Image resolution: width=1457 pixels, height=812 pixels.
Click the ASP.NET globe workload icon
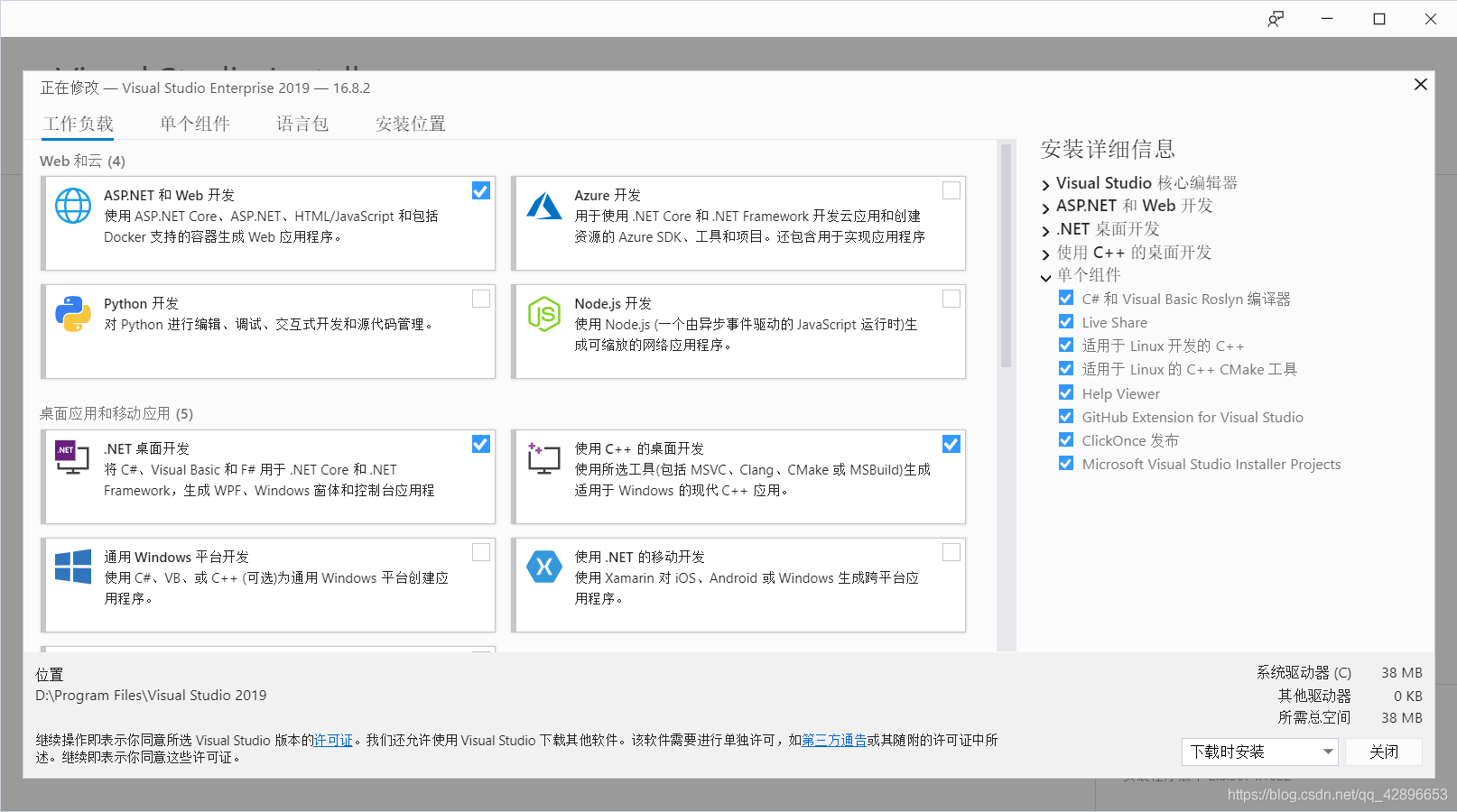coord(73,206)
